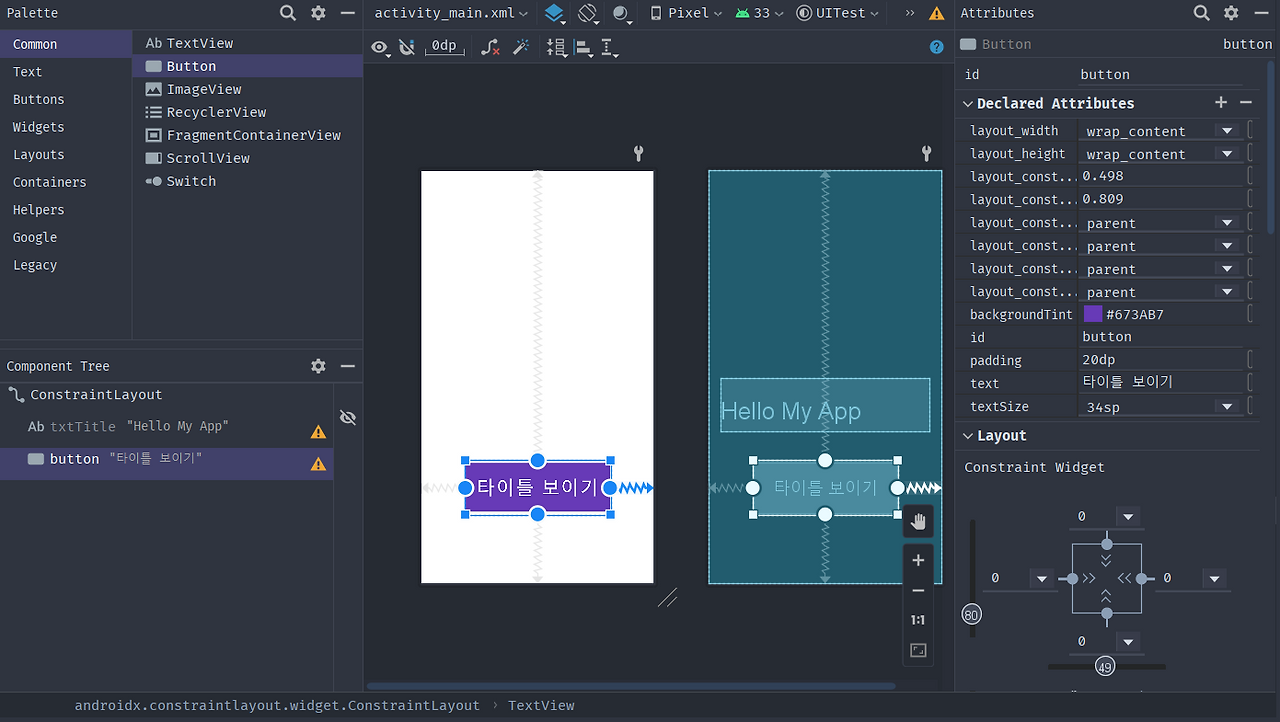Toggle autoconnect magnet icon

(406, 47)
